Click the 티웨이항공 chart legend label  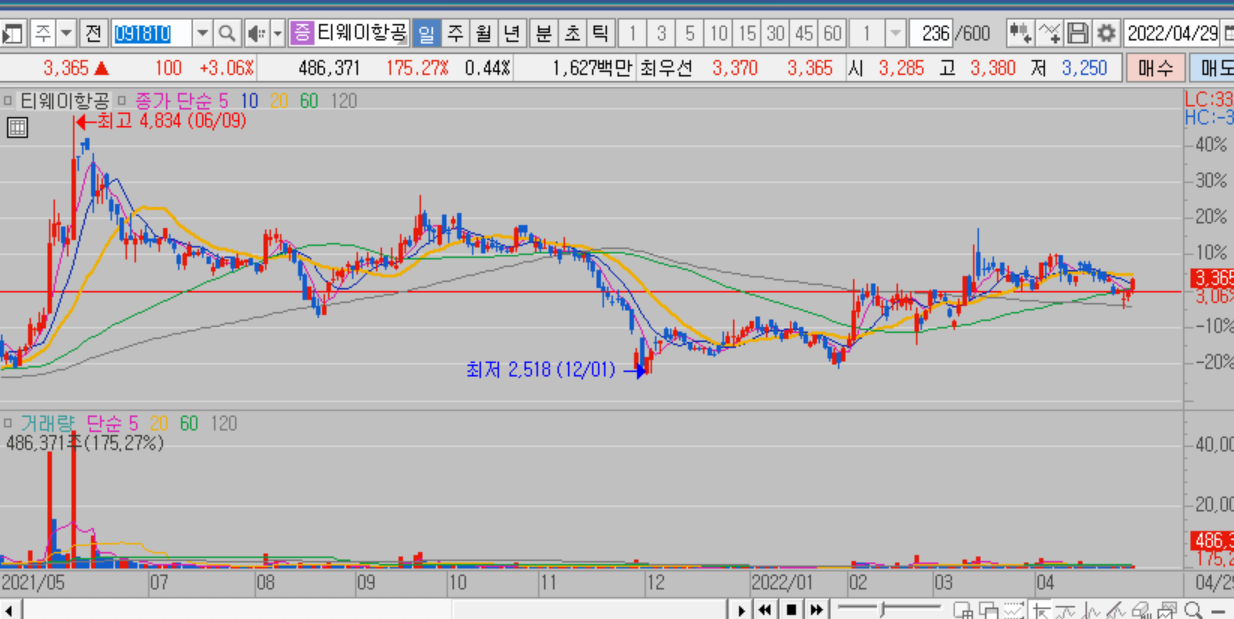[x=62, y=101]
